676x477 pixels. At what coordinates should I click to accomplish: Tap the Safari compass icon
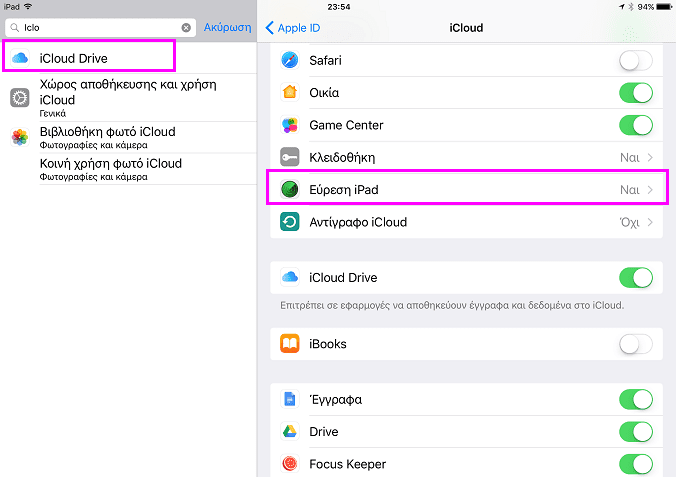click(x=290, y=60)
